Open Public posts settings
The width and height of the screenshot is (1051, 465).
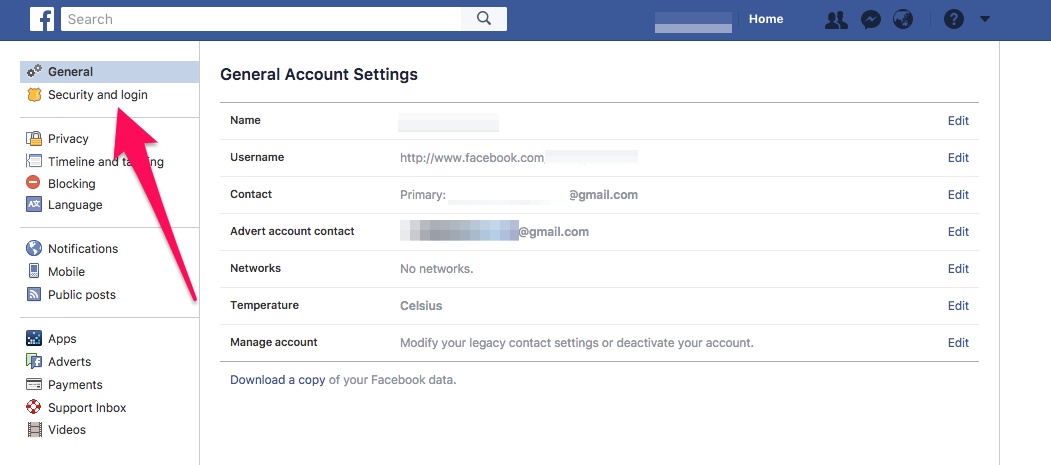tap(82, 295)
